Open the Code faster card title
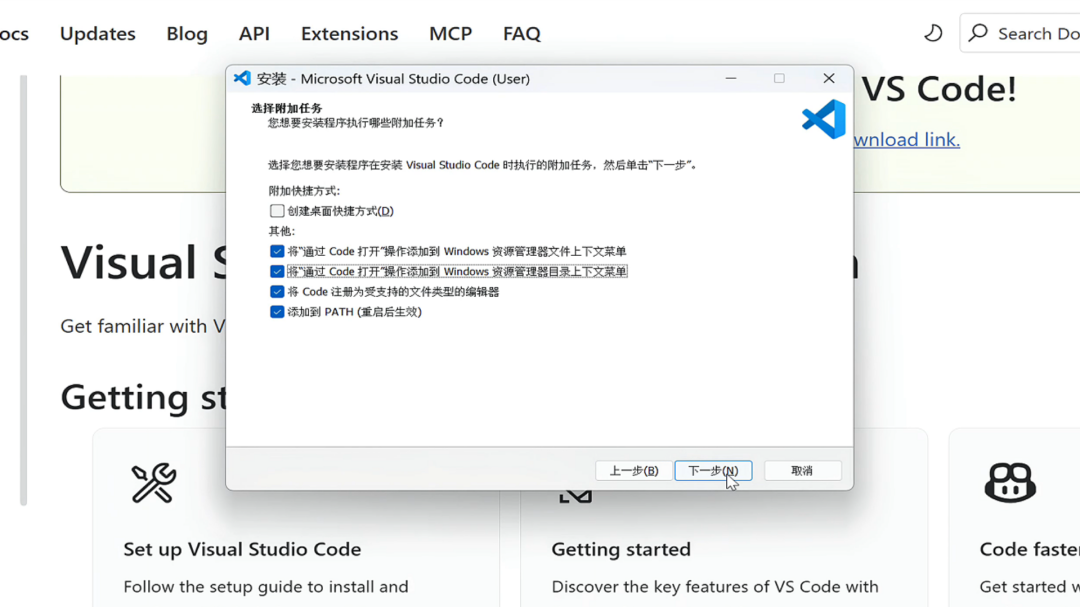Image resolution: width=1080 pixels, height=607 pixels. 1029,549
